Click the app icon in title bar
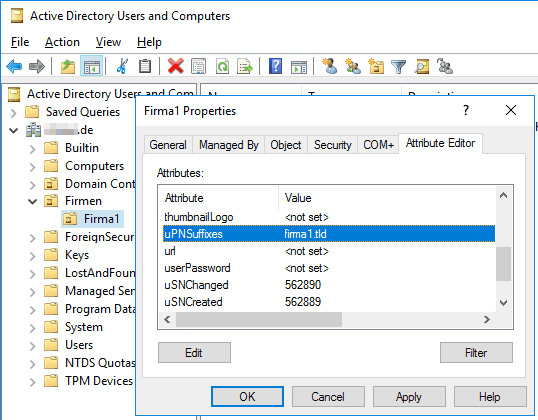 [x=17, y=16]
